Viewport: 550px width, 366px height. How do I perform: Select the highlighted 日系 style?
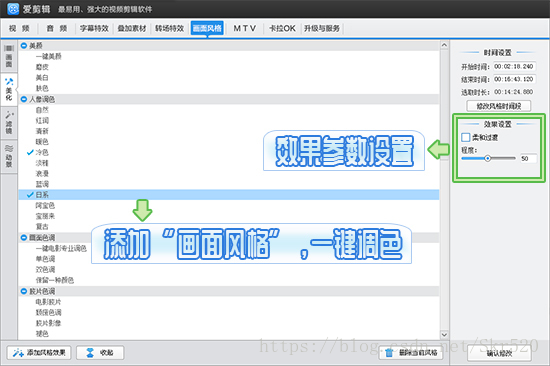[229, 195]
